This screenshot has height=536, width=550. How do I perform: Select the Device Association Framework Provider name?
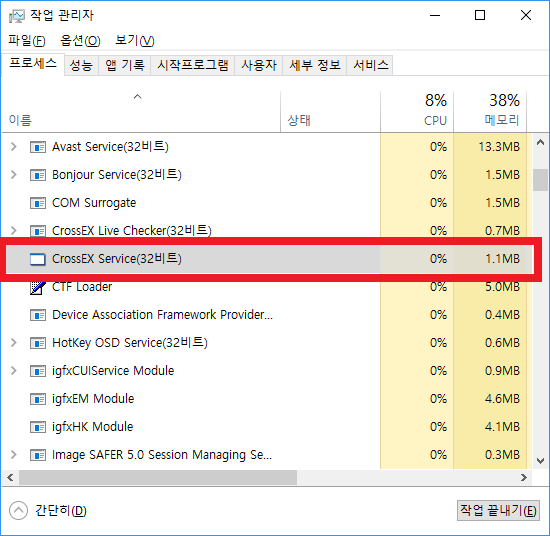pos(162,315)
